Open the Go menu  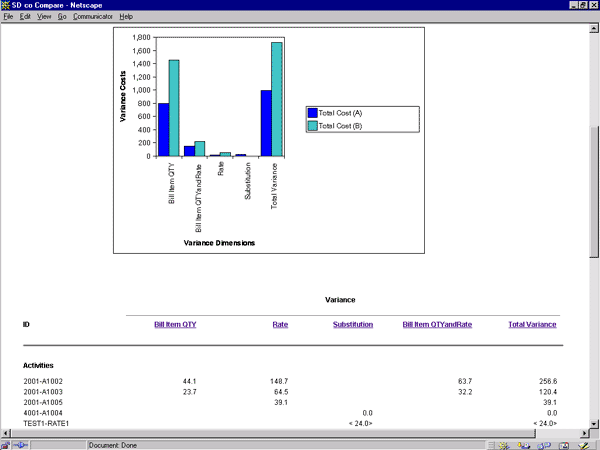(62, 16)
